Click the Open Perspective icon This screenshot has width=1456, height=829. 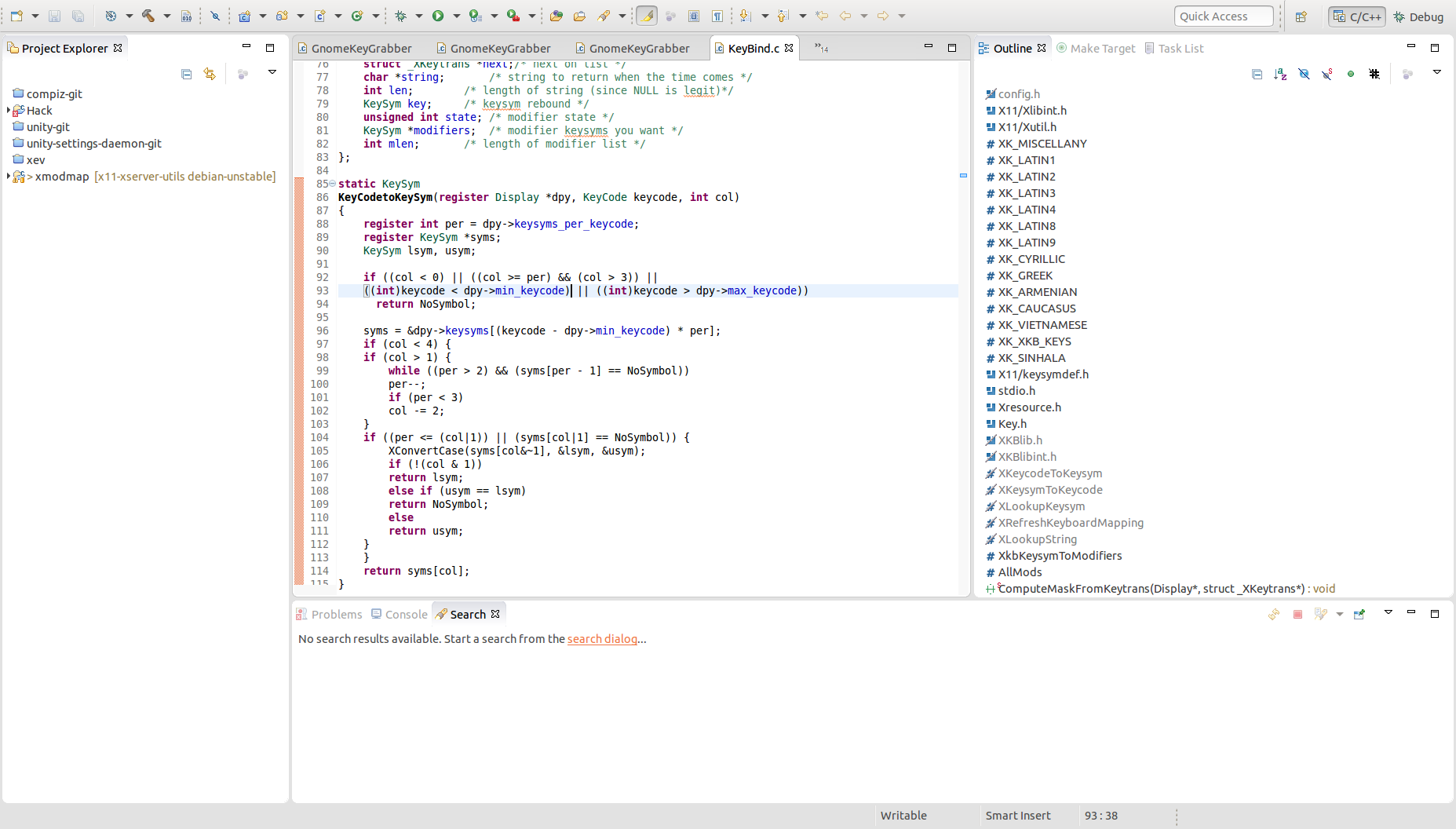pyautogui.click(x=1301, y=16)
